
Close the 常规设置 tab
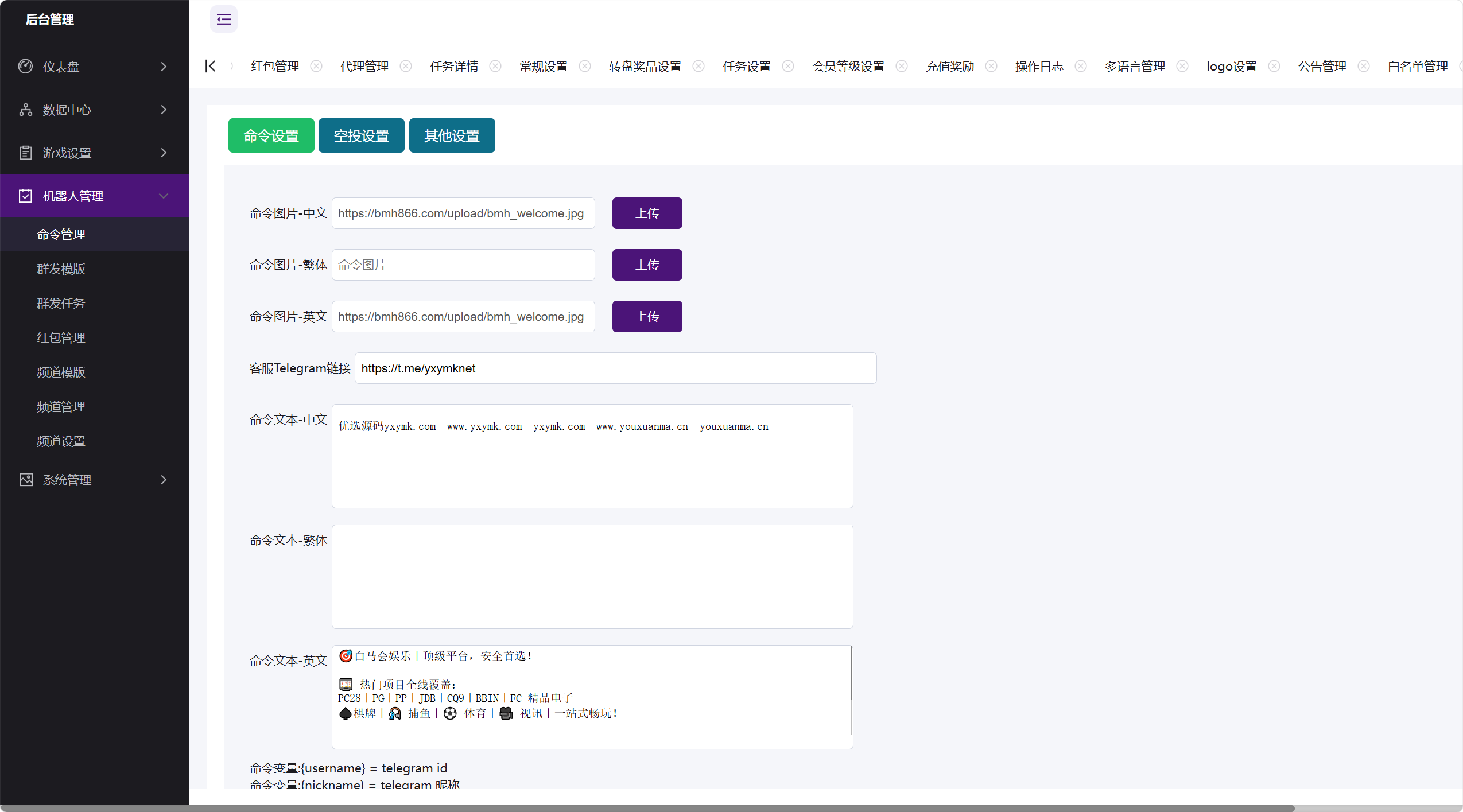click(585, 67)
